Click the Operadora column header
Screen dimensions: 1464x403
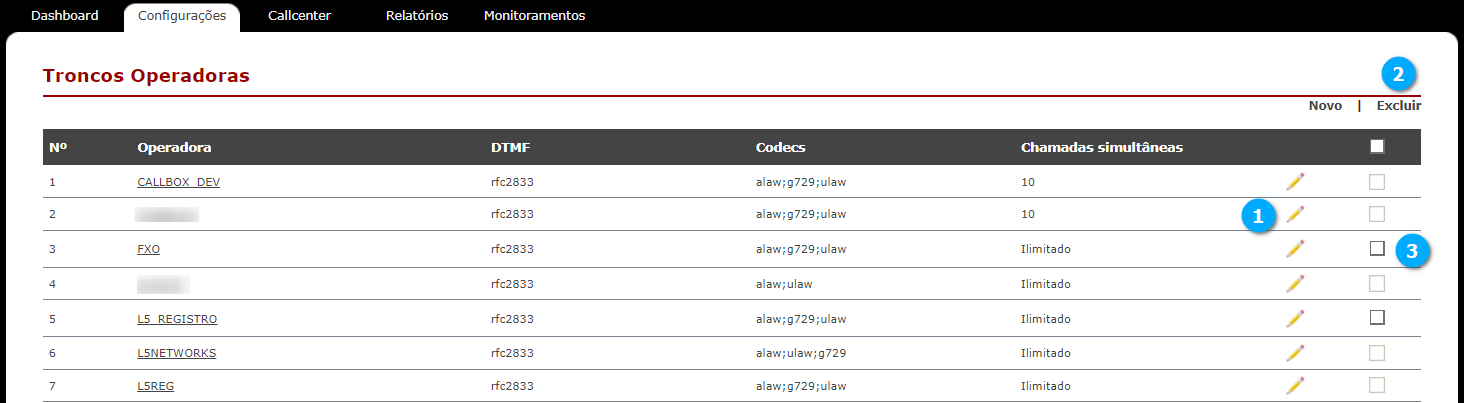point(174,147)
